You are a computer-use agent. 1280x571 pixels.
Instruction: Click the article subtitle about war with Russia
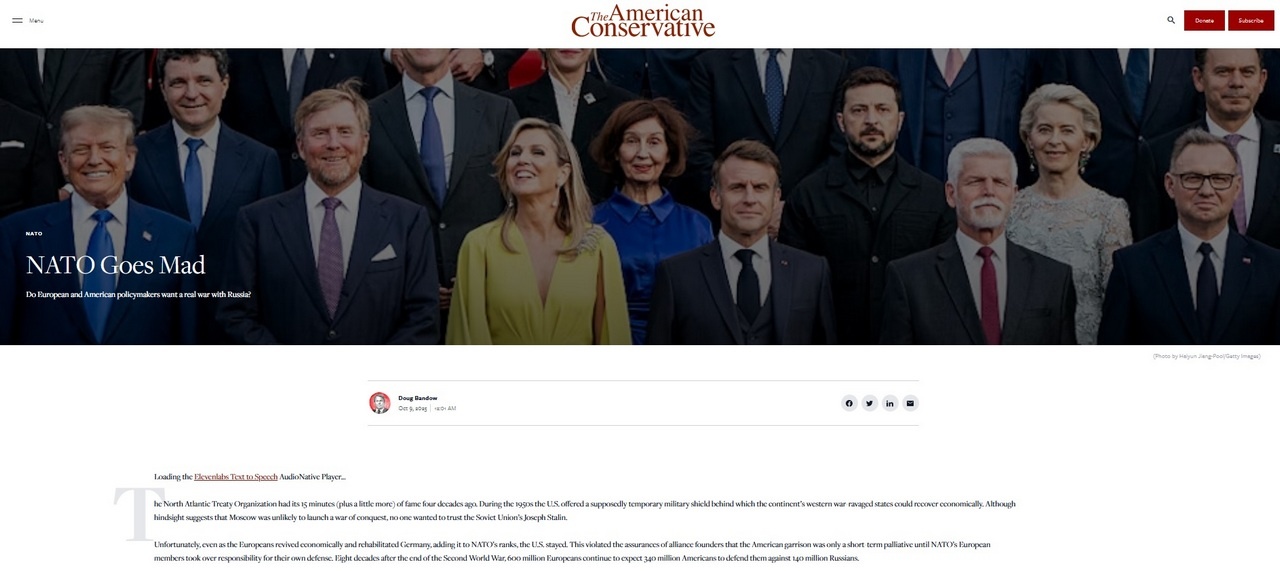click(x=138, y=294)
